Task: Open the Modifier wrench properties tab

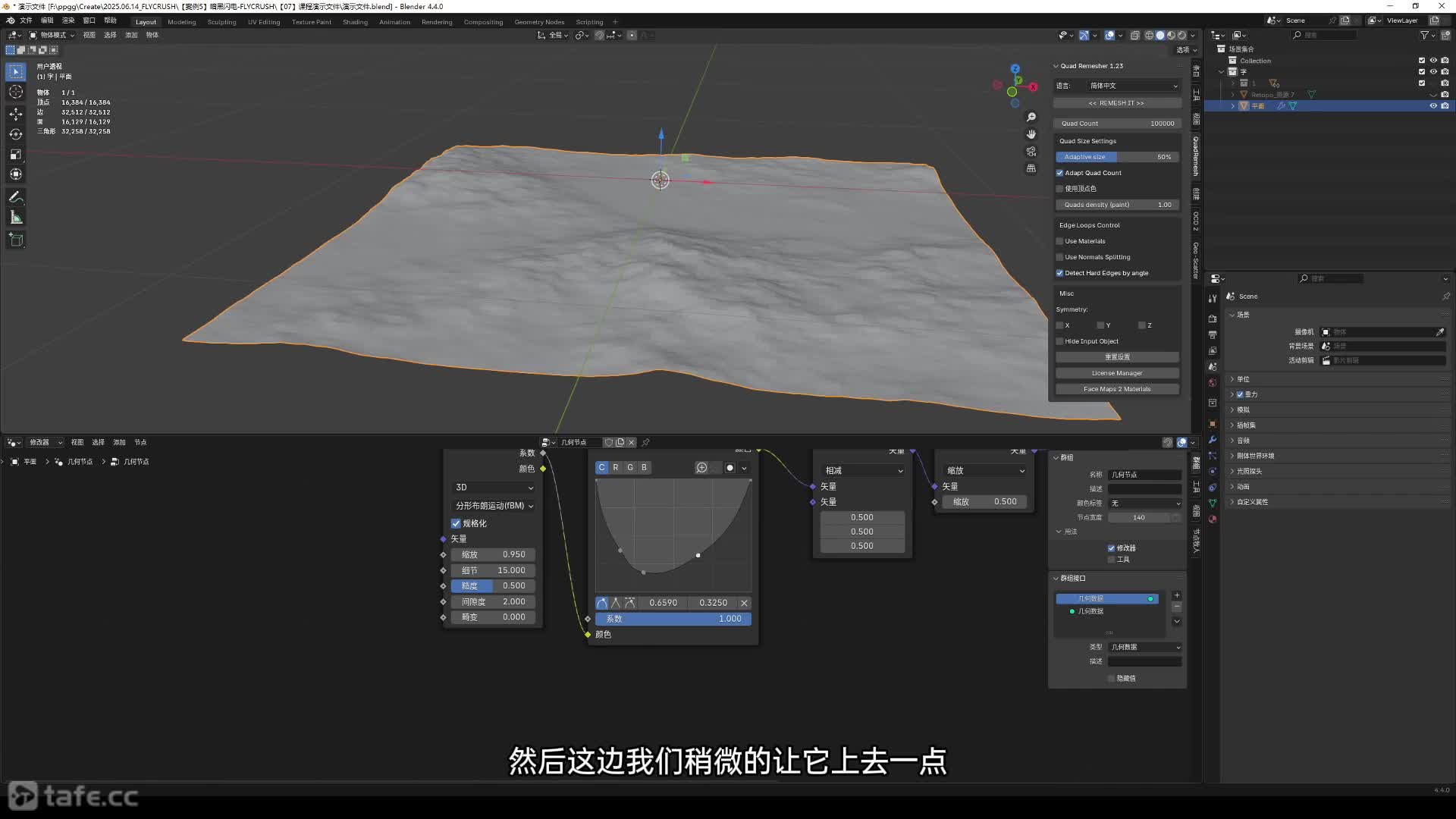Action: pos(1213,440)
